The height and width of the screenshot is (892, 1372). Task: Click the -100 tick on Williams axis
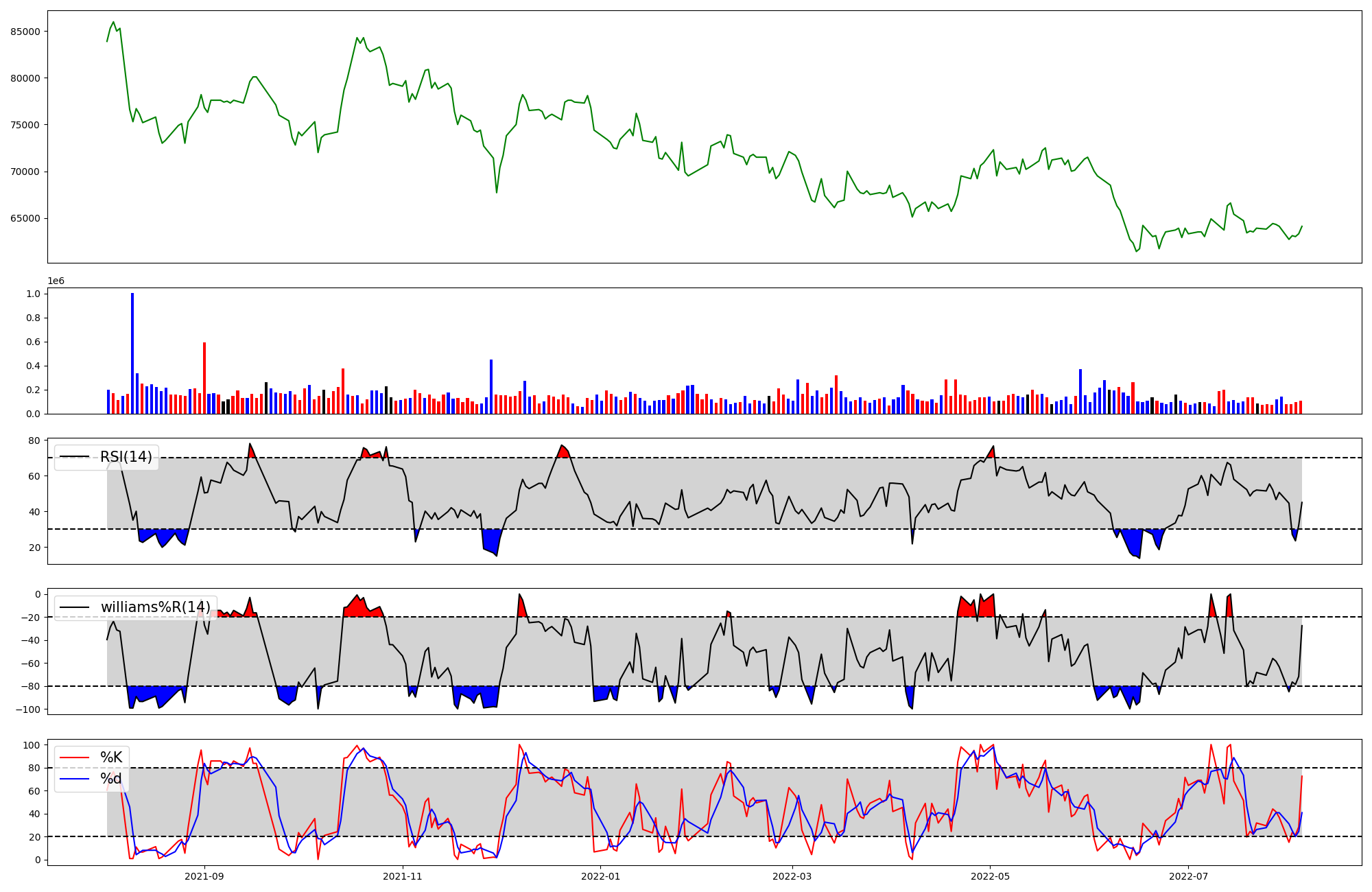coord(27,709)
